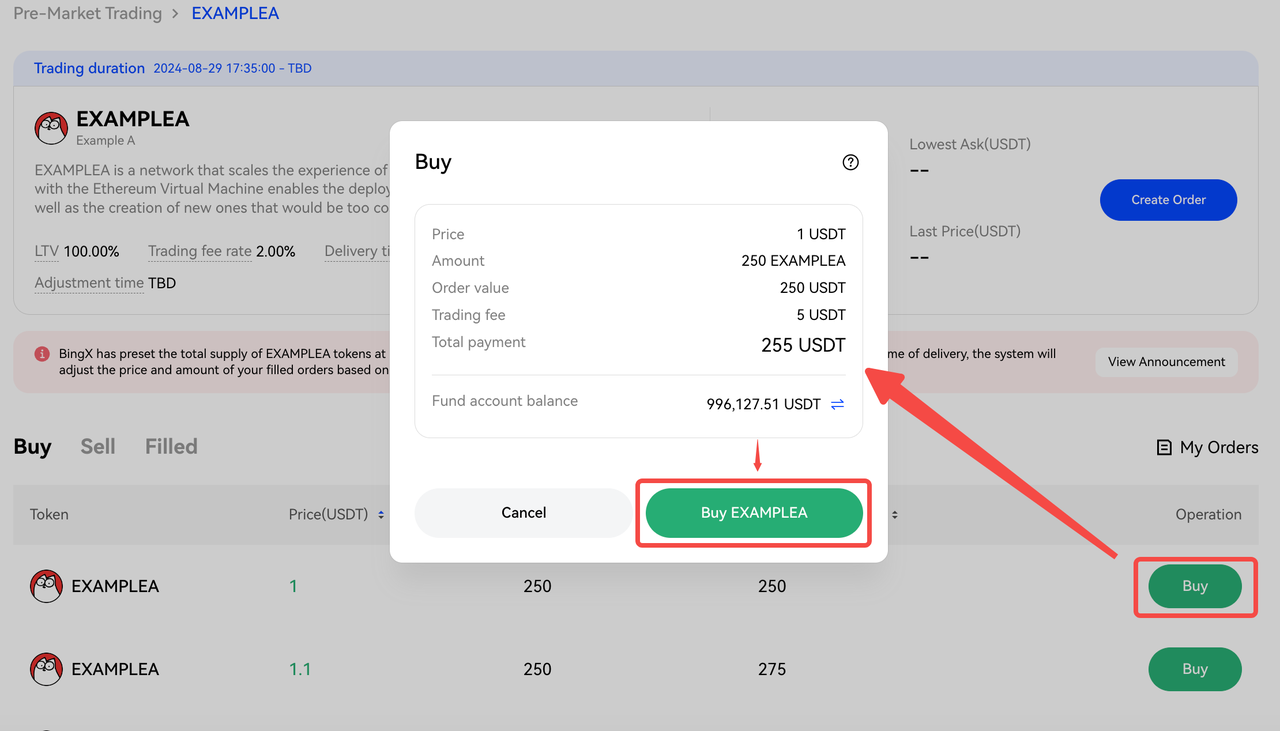Image resolution: width=1280 pixels, height=731 pixels.
Task: Click the red warning info icon in notice
Action: (42, 354)
